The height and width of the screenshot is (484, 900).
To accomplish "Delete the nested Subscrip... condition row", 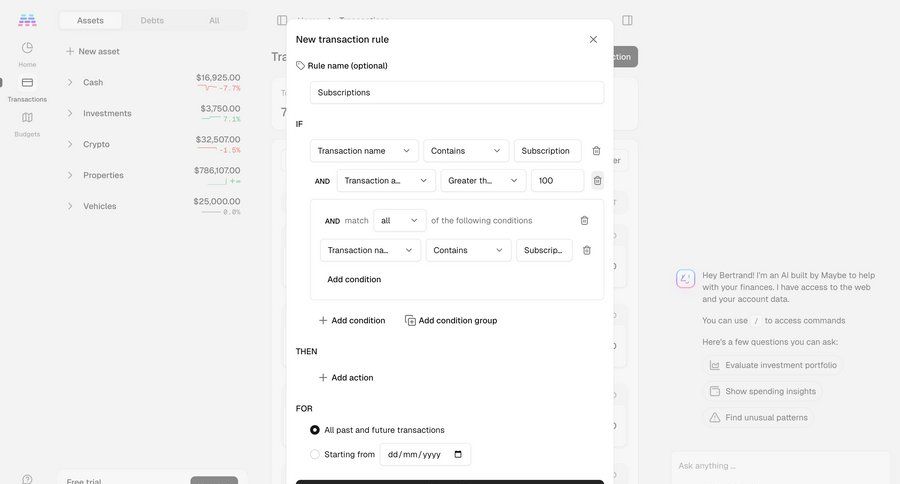I will pyautogui.click(x=587, y=250).
